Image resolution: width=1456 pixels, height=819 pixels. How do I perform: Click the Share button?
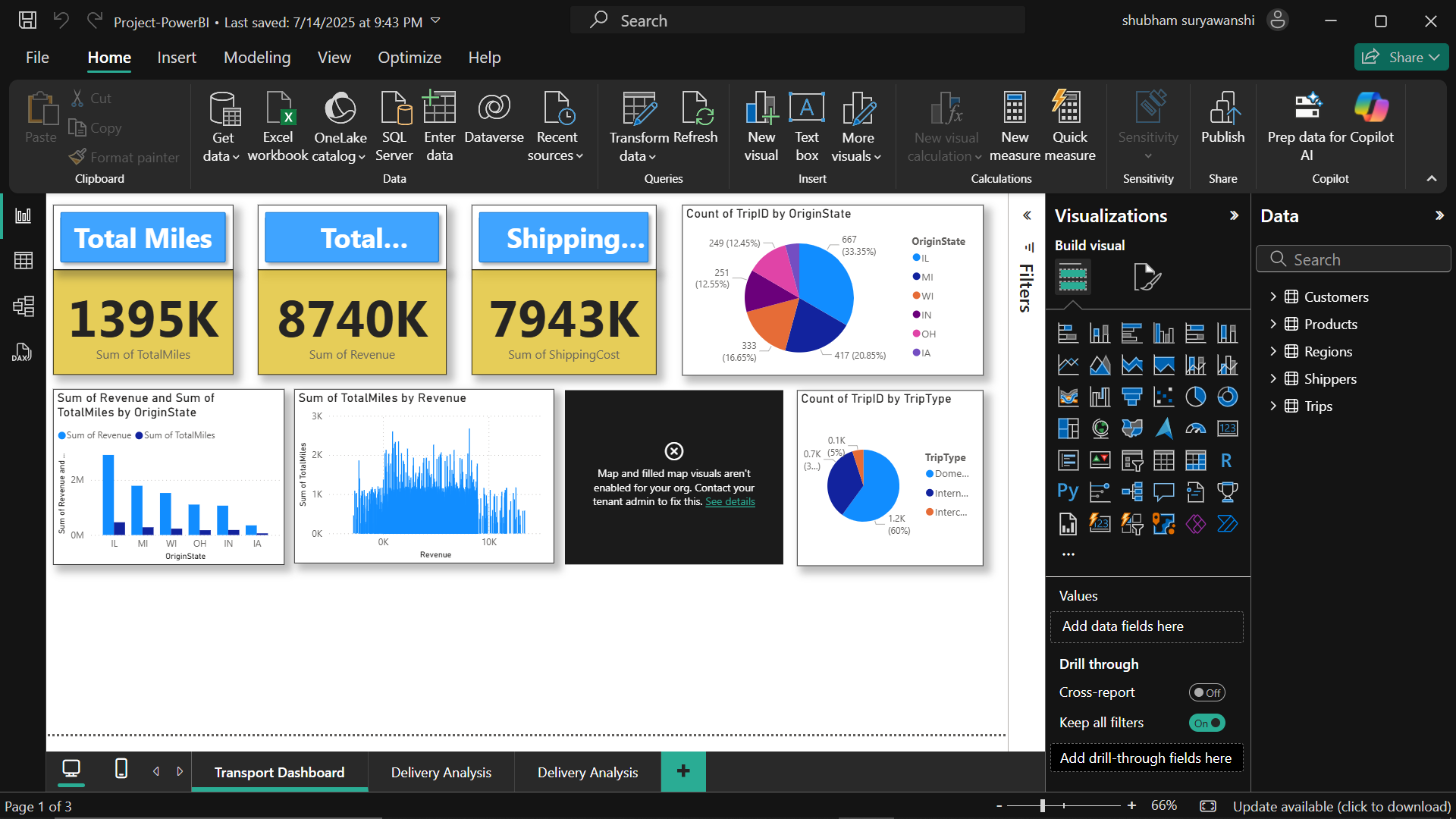(1401, 57)
